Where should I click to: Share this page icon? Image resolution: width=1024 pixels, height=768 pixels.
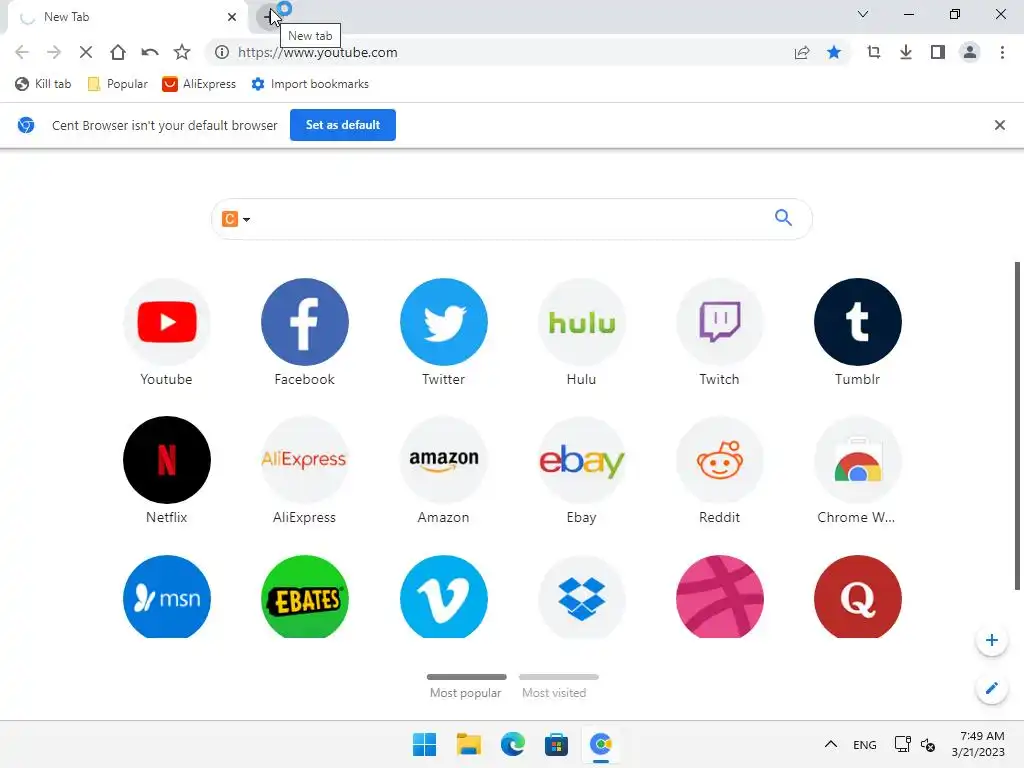(x=802, y=52)
